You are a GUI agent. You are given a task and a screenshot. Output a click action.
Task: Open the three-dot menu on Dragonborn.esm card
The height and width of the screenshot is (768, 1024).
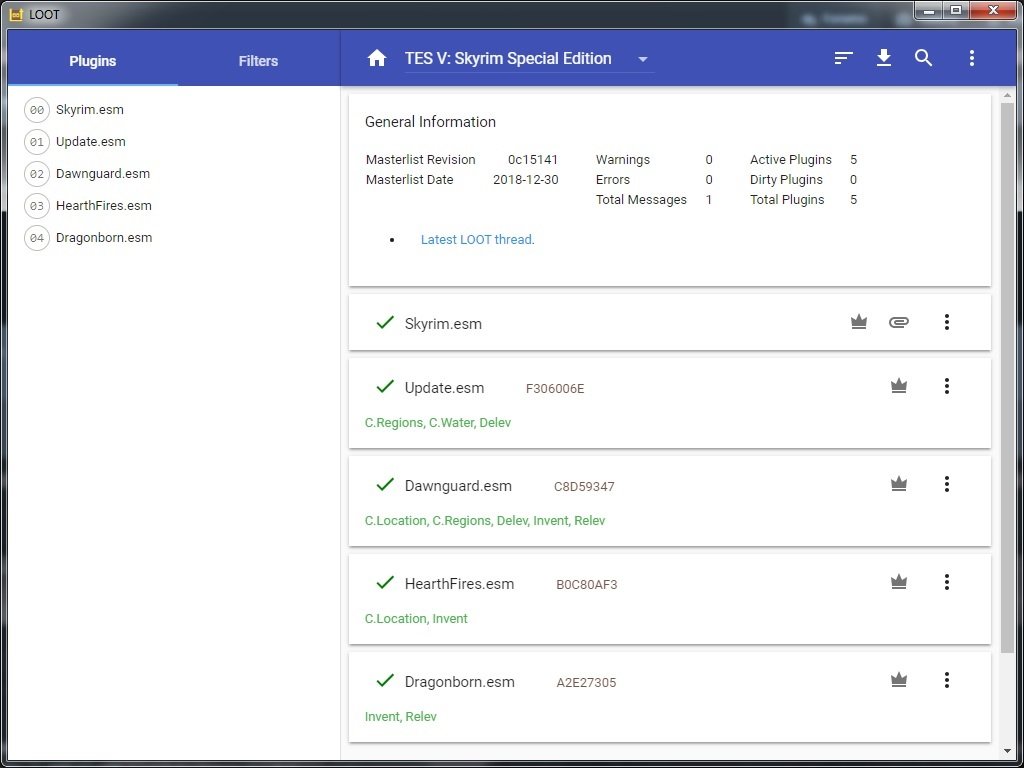[x=946, y=680]
